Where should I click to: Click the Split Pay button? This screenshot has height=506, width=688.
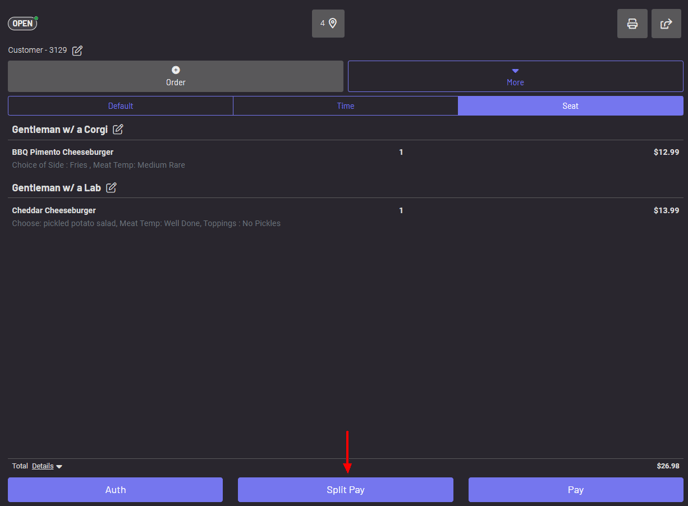click(345, 490)
